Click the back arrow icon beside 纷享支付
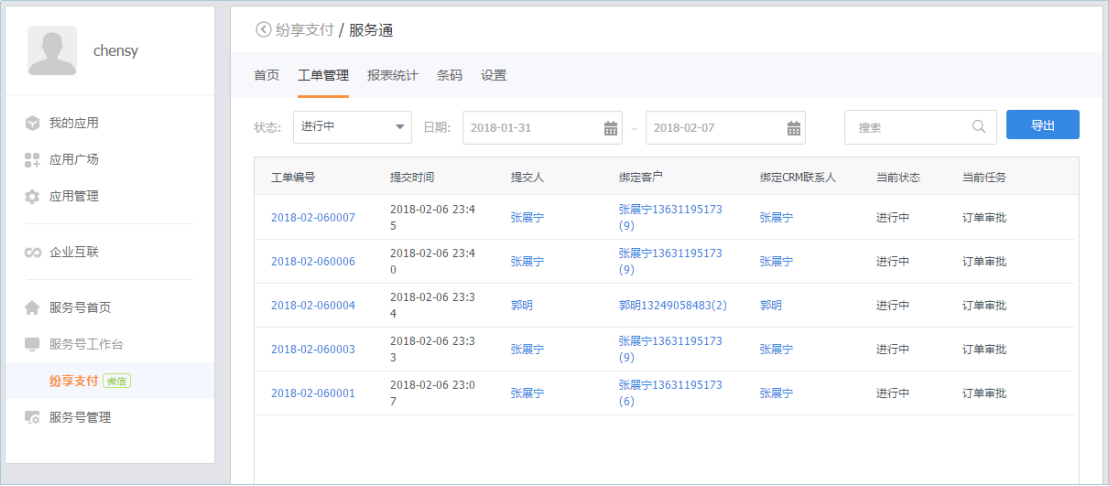This screenshot has height=486, width=1109. pyautogui.click(x=263, y=30)
